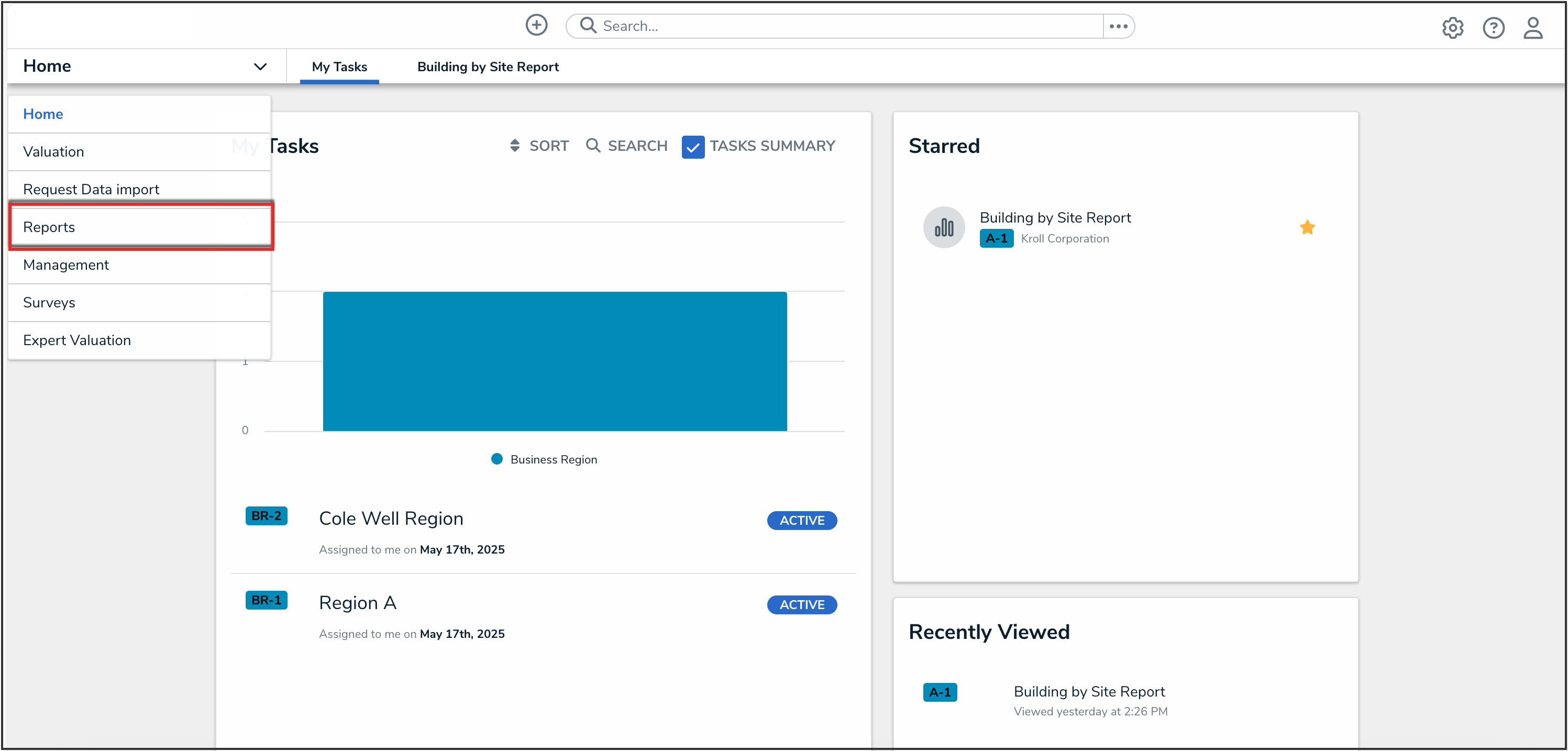Select the My Tasks tab
This screenshot has height=751, width=1568.
339,67
